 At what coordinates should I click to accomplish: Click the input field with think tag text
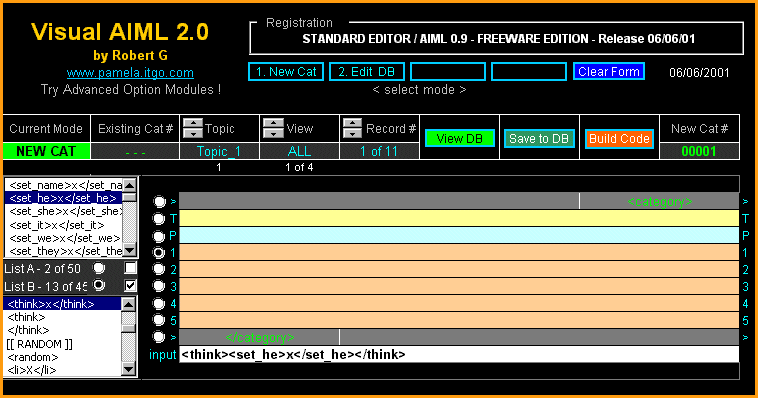click(459, 354)
